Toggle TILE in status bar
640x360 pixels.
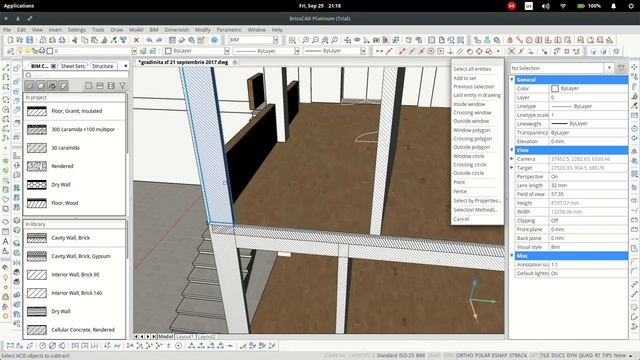point(545,356)
